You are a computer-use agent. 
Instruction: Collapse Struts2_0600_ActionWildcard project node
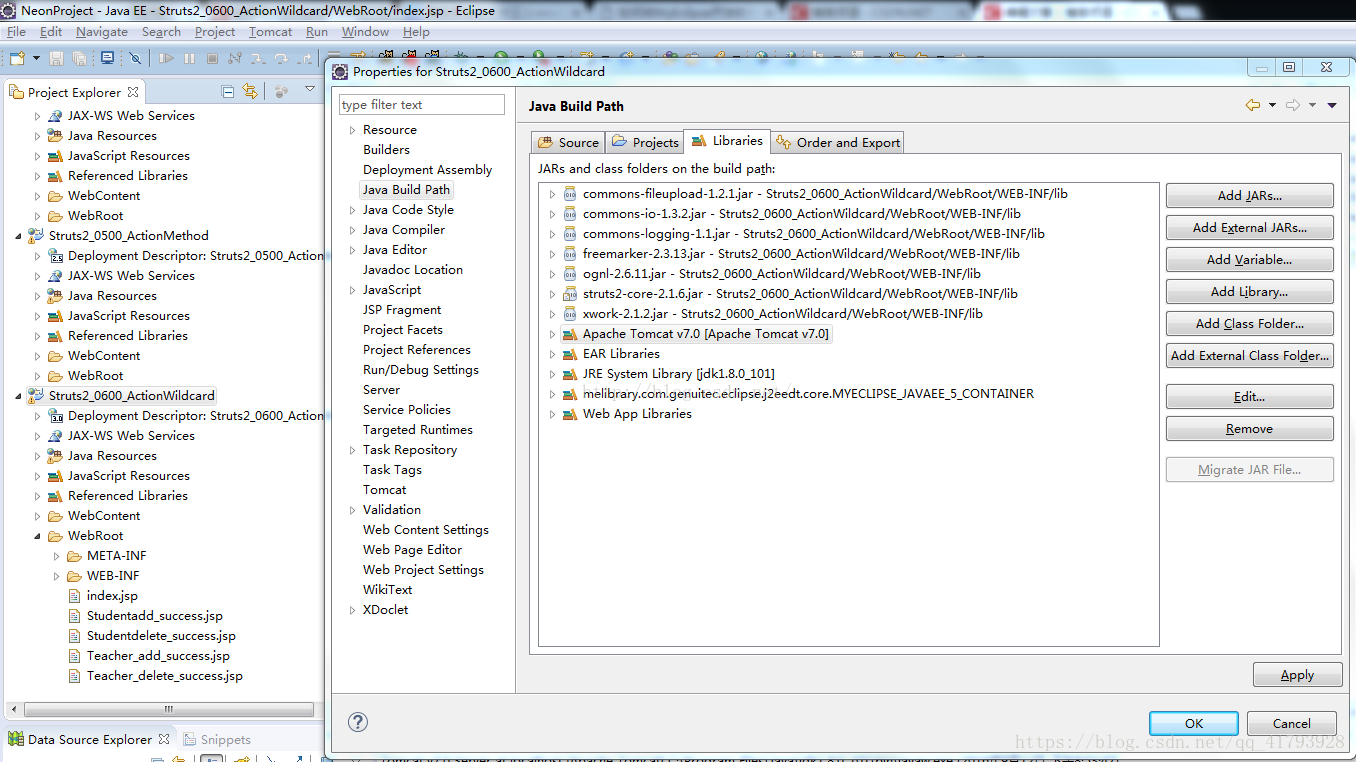pos(18,395)
